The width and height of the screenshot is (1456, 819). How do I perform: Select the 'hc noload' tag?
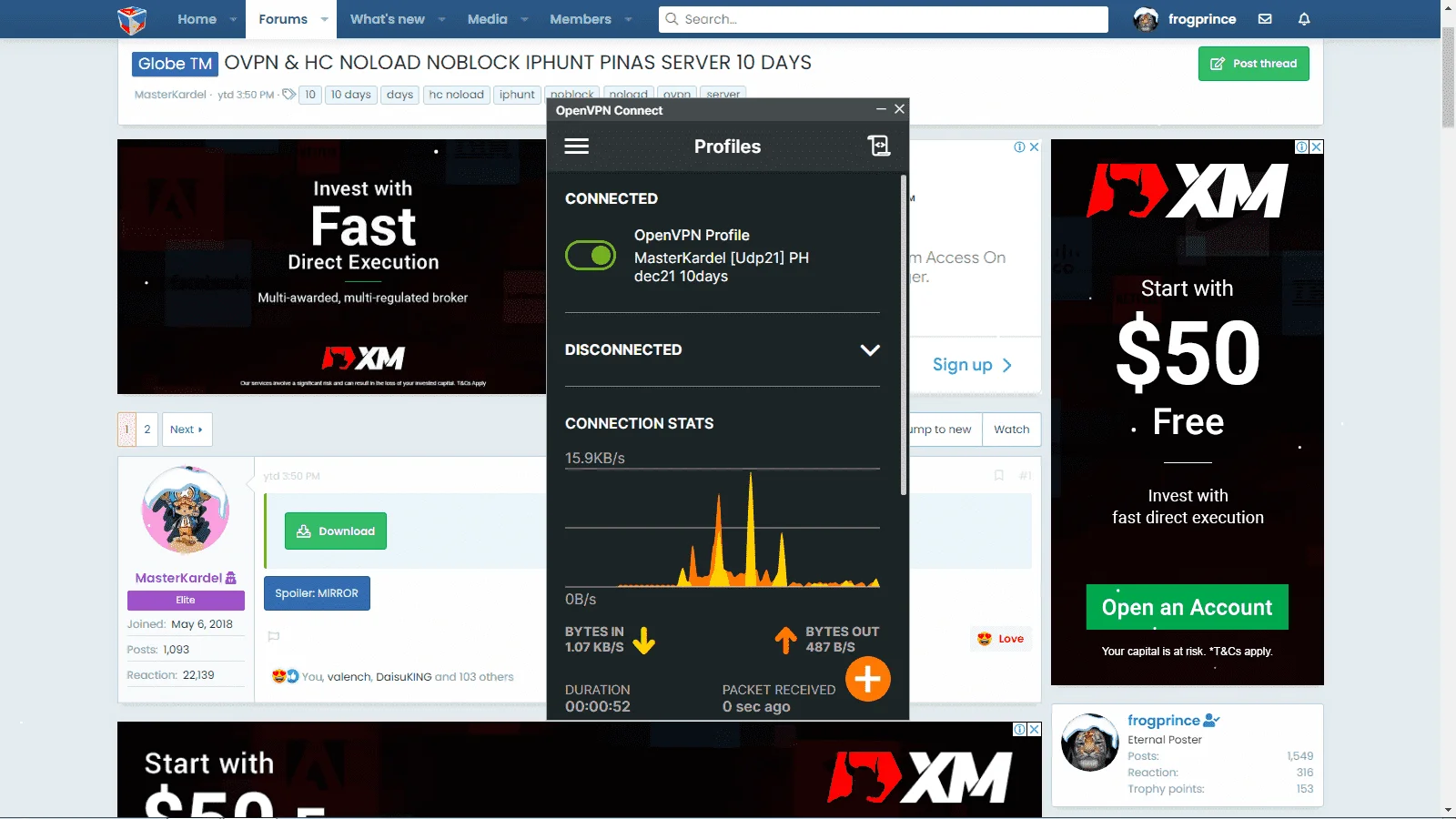[x=457, y=95]
